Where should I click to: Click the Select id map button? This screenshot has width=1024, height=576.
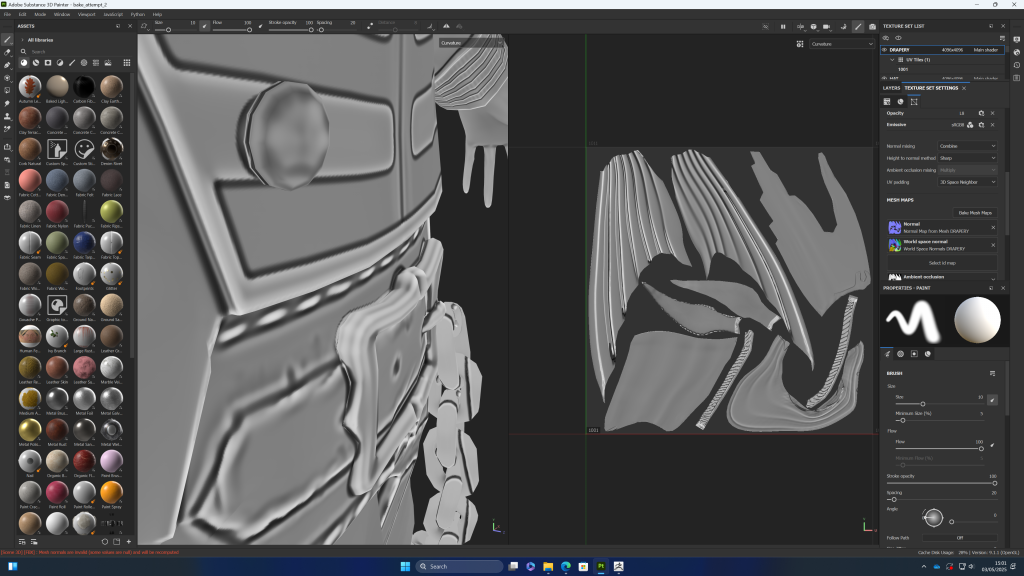pos(943,262)
